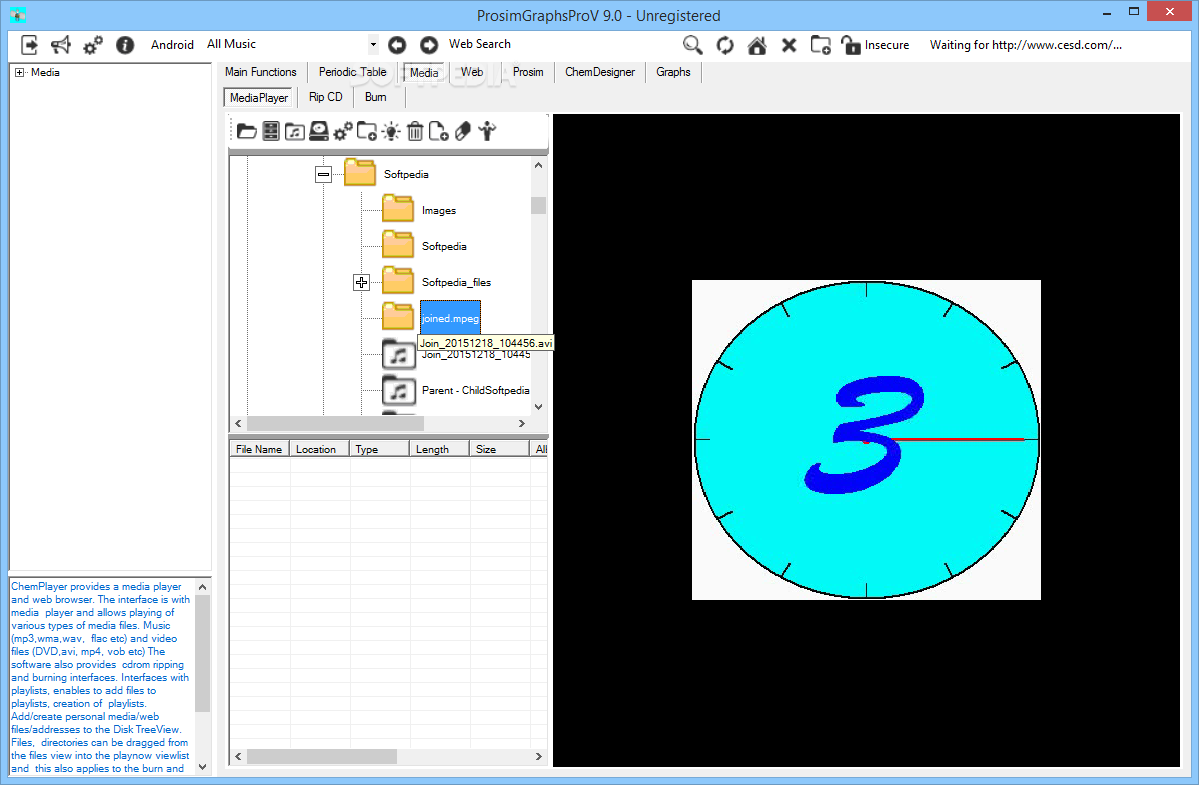Viewport: 1199px width, 785px height.
Task: Open settings gears in the top toolbar
Action: pyautogui.click(x=93, y=45)
